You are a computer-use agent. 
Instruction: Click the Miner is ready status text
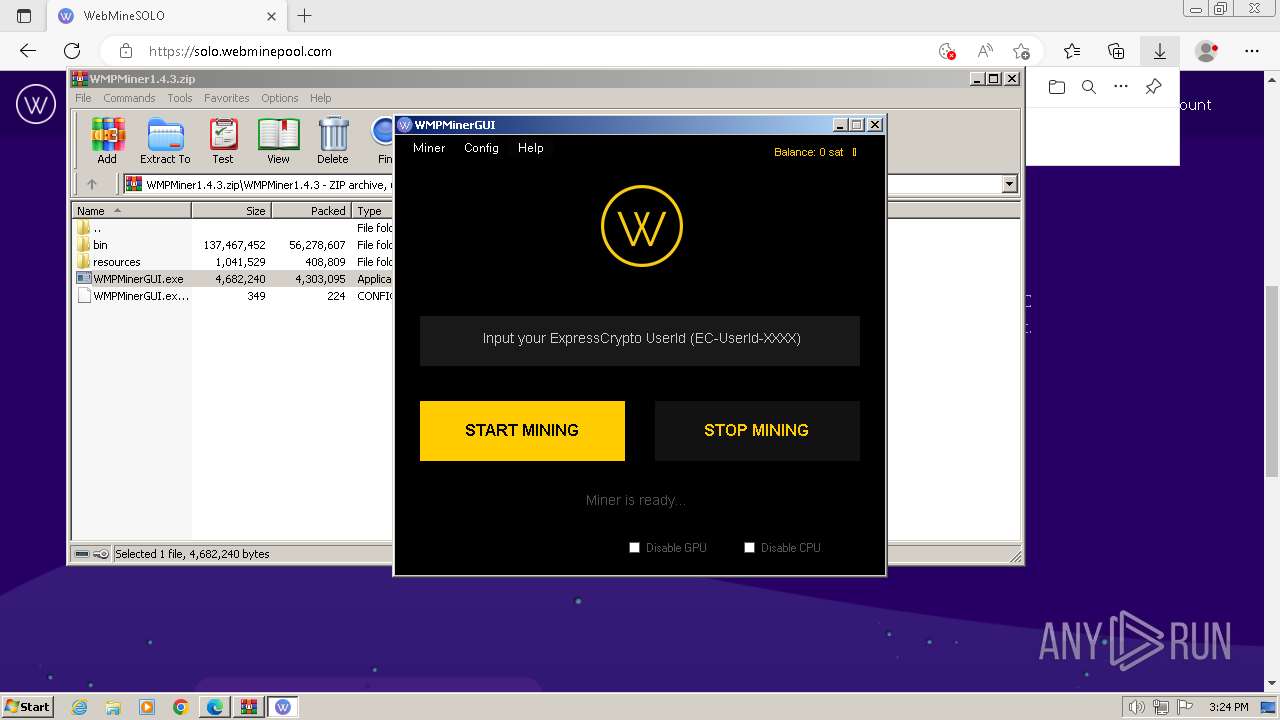[x=636, y=500]
